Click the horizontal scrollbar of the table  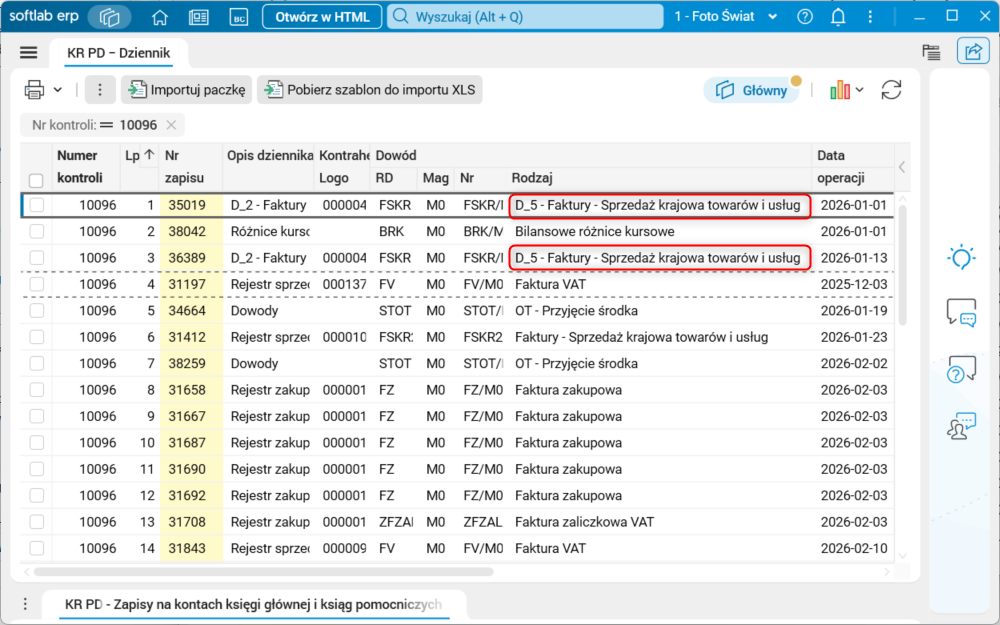tap(263, 572)
